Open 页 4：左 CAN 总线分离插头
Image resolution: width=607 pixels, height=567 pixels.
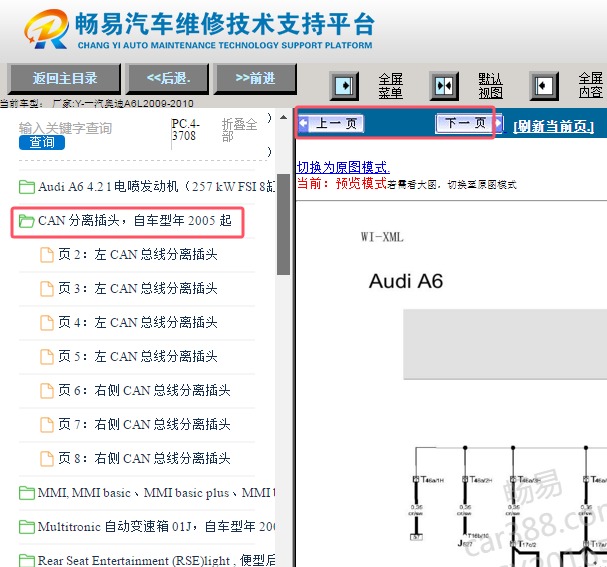138,323
